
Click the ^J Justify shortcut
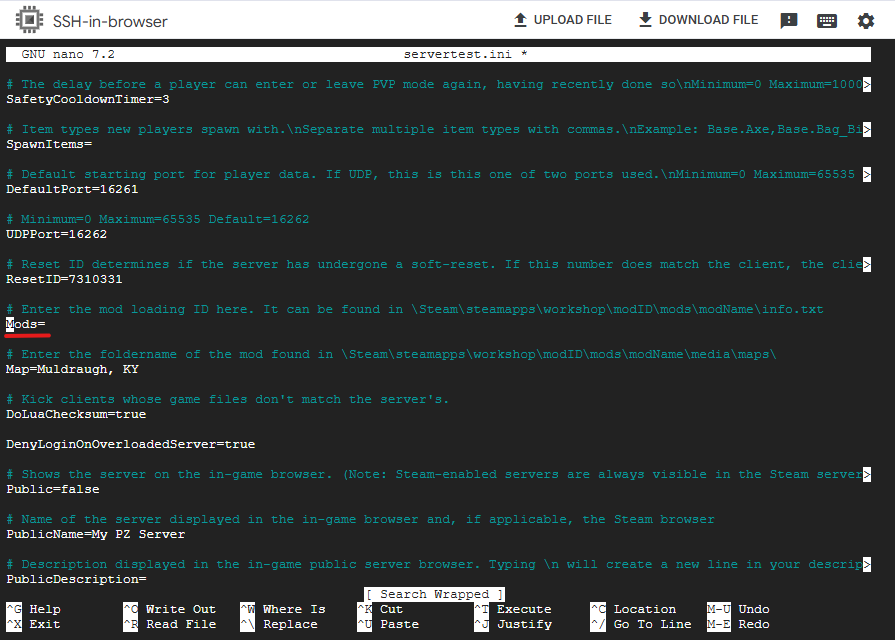tap(513, 625)
